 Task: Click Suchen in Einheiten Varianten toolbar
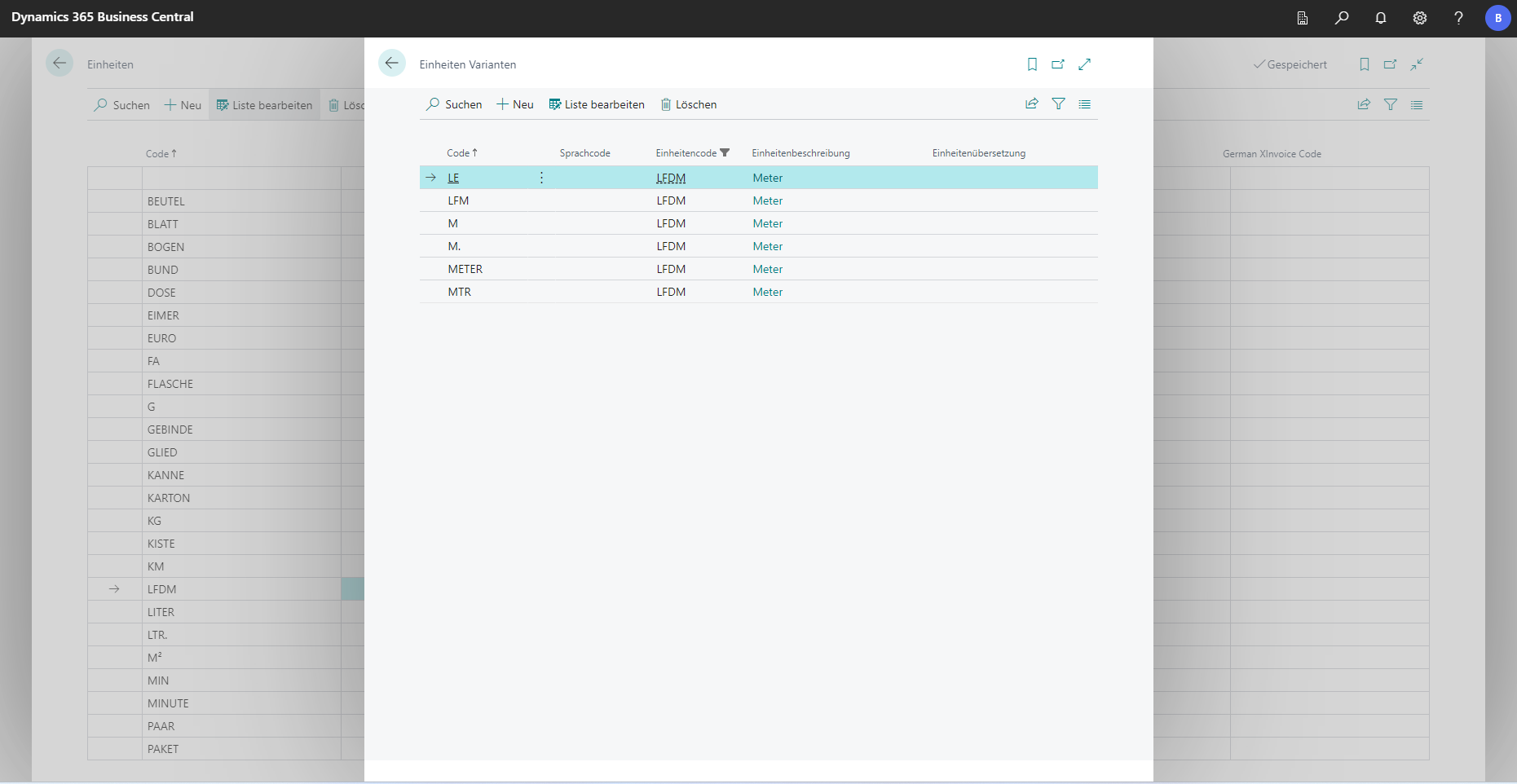tap(454, 104)
